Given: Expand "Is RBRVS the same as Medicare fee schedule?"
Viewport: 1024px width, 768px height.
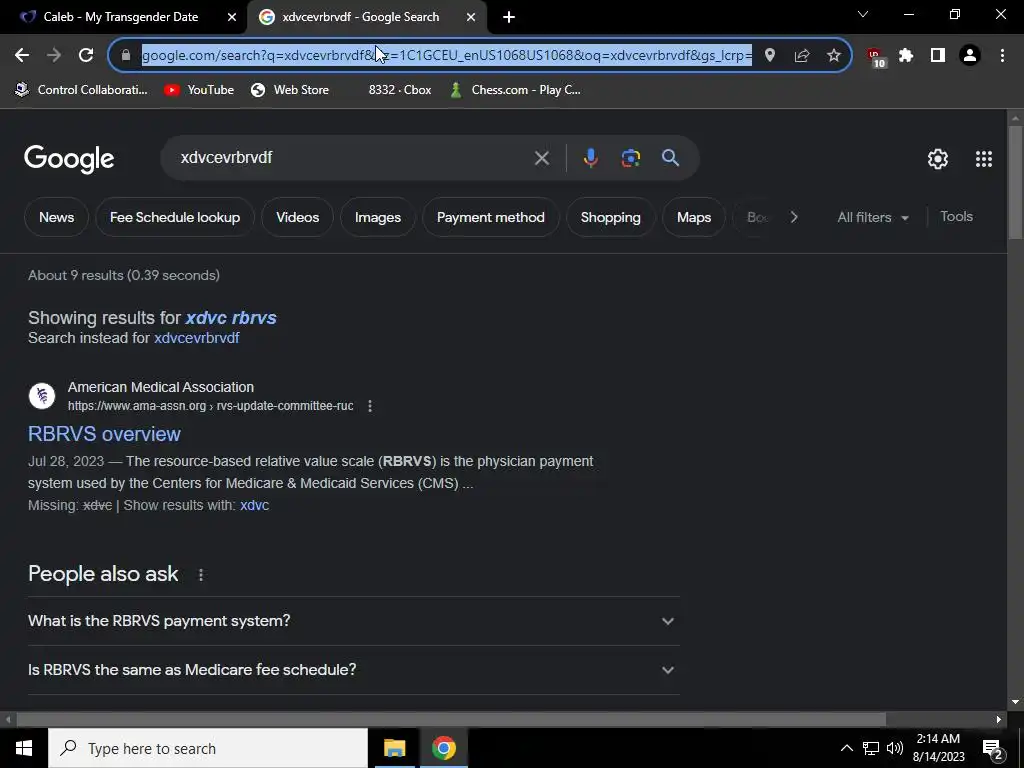Looking at the screenshot, I should [x=353, y=670].
